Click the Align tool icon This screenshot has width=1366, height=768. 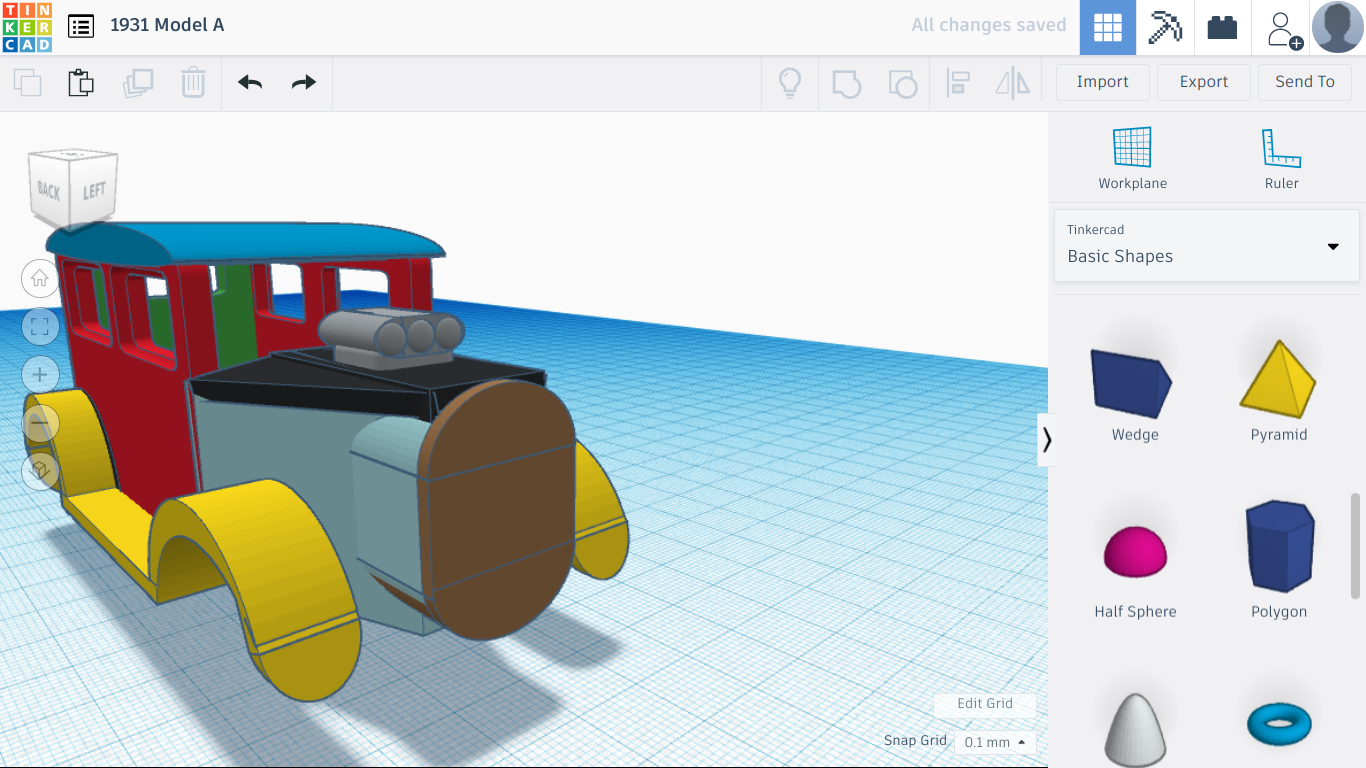pyautogui.click(x=958, y=84)
